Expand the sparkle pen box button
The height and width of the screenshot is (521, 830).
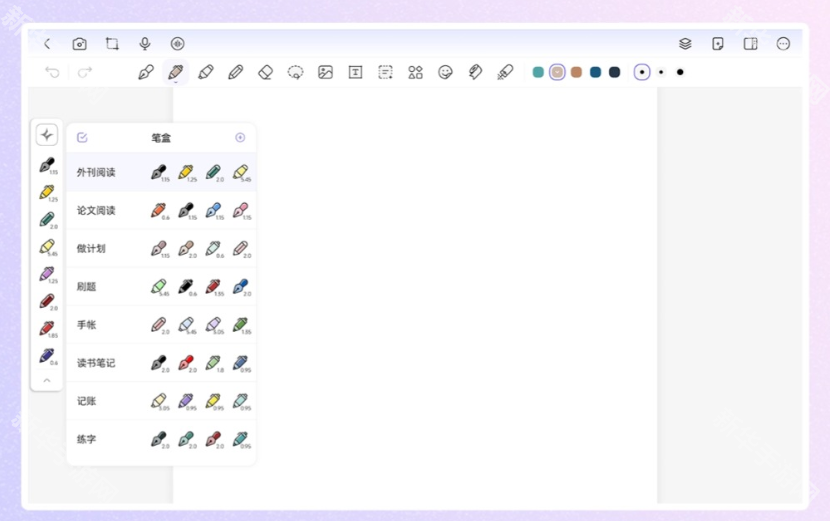point(47,135)
